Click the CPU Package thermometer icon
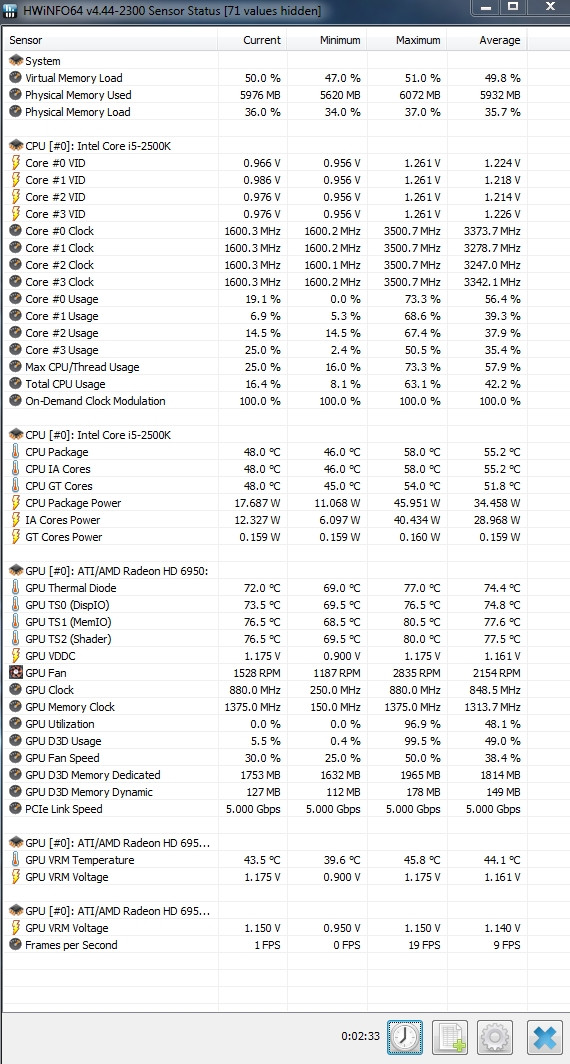 (x=16, y=452)
